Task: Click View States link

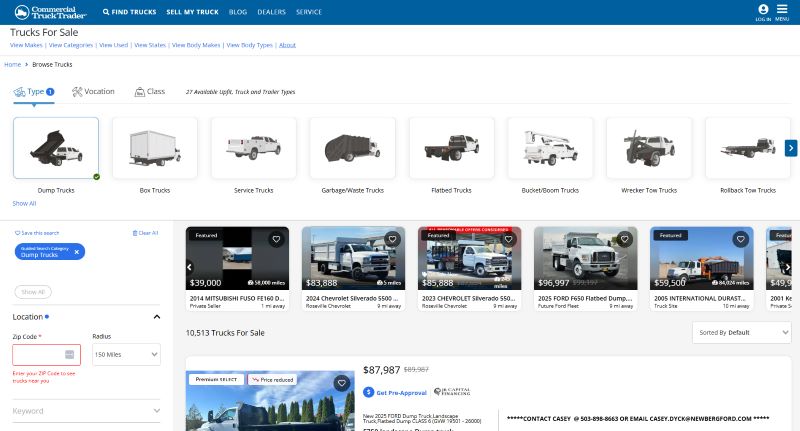Action: tap(150, 45)
